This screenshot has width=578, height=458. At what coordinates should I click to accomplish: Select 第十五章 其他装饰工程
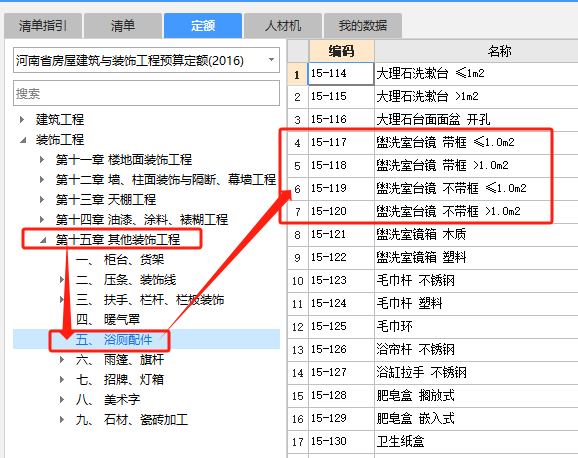pyautogui.click(x=118, y=239)
